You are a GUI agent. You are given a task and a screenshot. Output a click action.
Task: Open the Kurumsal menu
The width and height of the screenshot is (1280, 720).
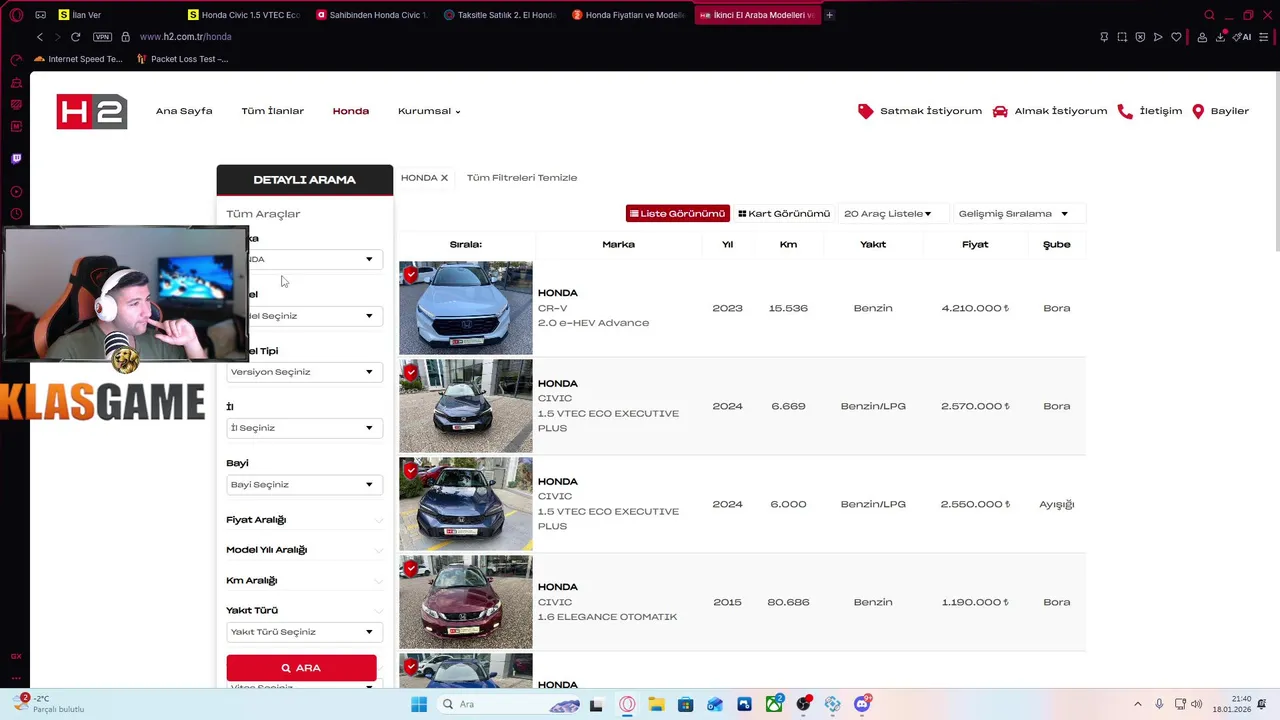click(429, 111)
